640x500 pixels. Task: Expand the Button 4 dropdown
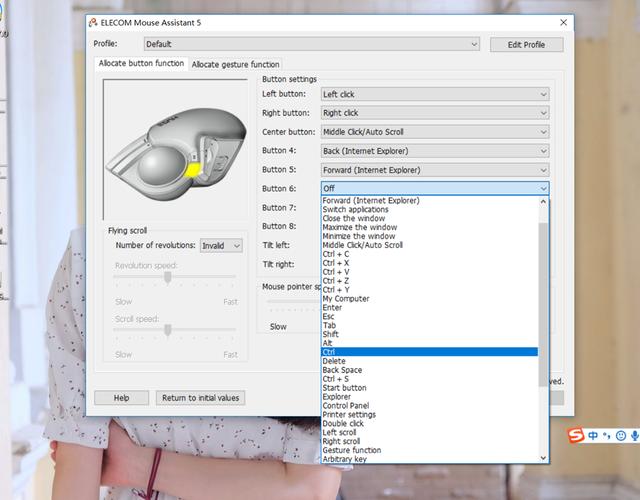(435, 151)
